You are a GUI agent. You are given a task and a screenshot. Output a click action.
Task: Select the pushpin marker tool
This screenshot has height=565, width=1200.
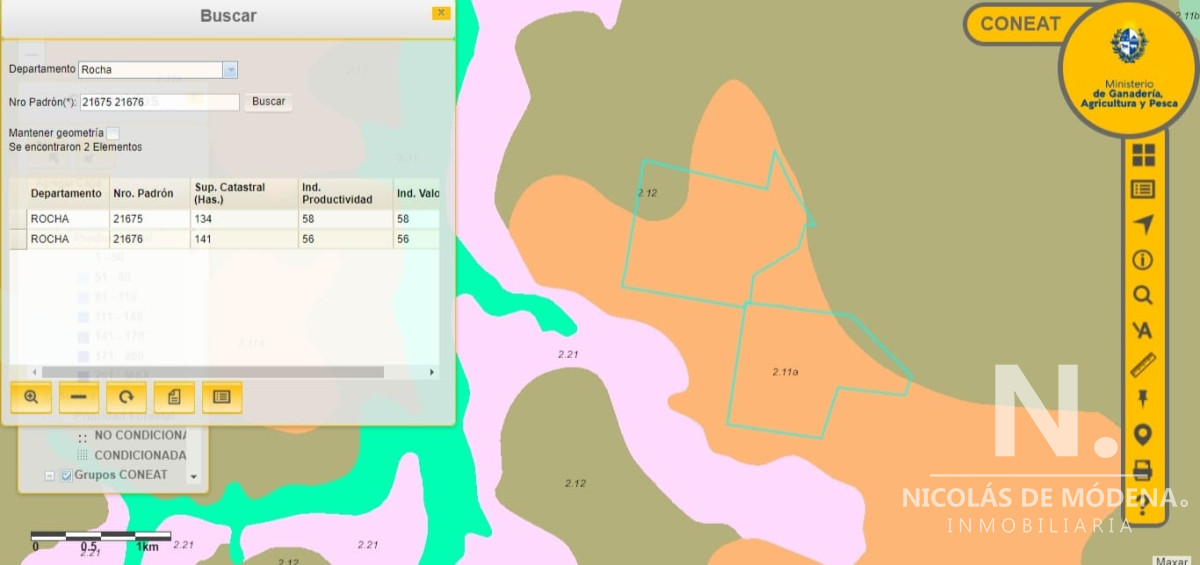coord(1142,399)
